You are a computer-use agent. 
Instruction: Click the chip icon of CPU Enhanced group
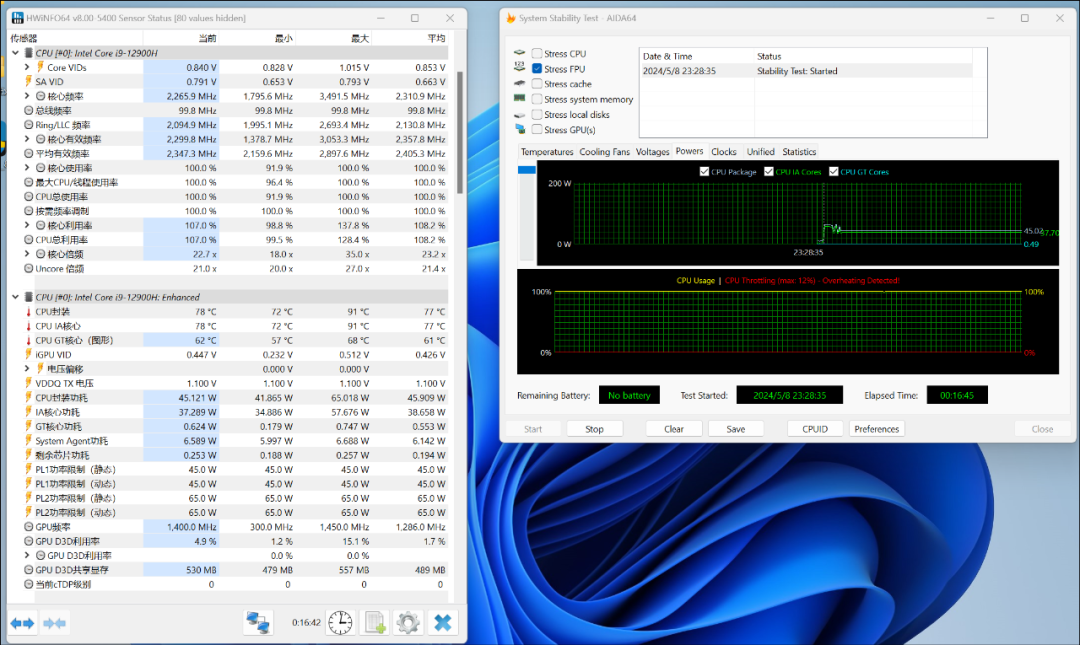(28, 297)
